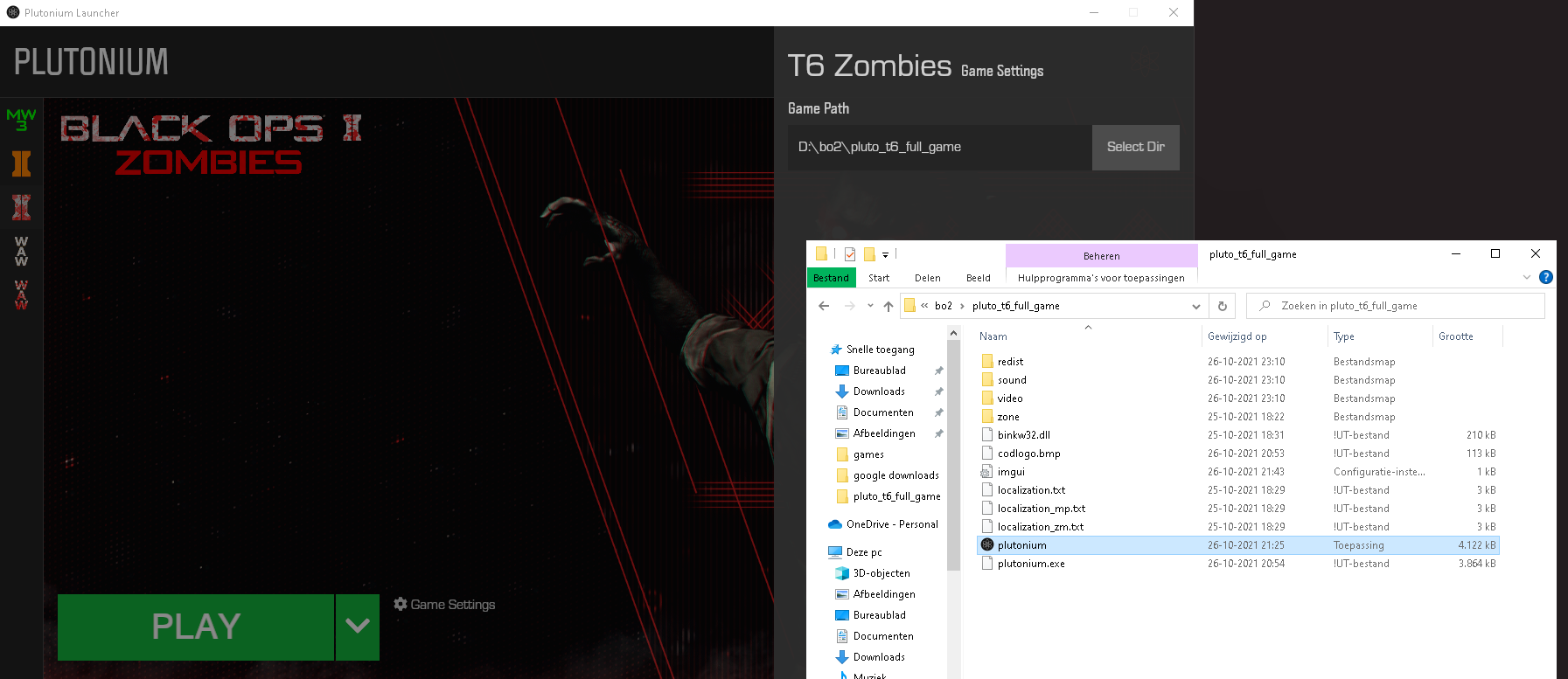
Task: Select the red Black Ops II Zombies icon
Action: click(x=21, y=207)
